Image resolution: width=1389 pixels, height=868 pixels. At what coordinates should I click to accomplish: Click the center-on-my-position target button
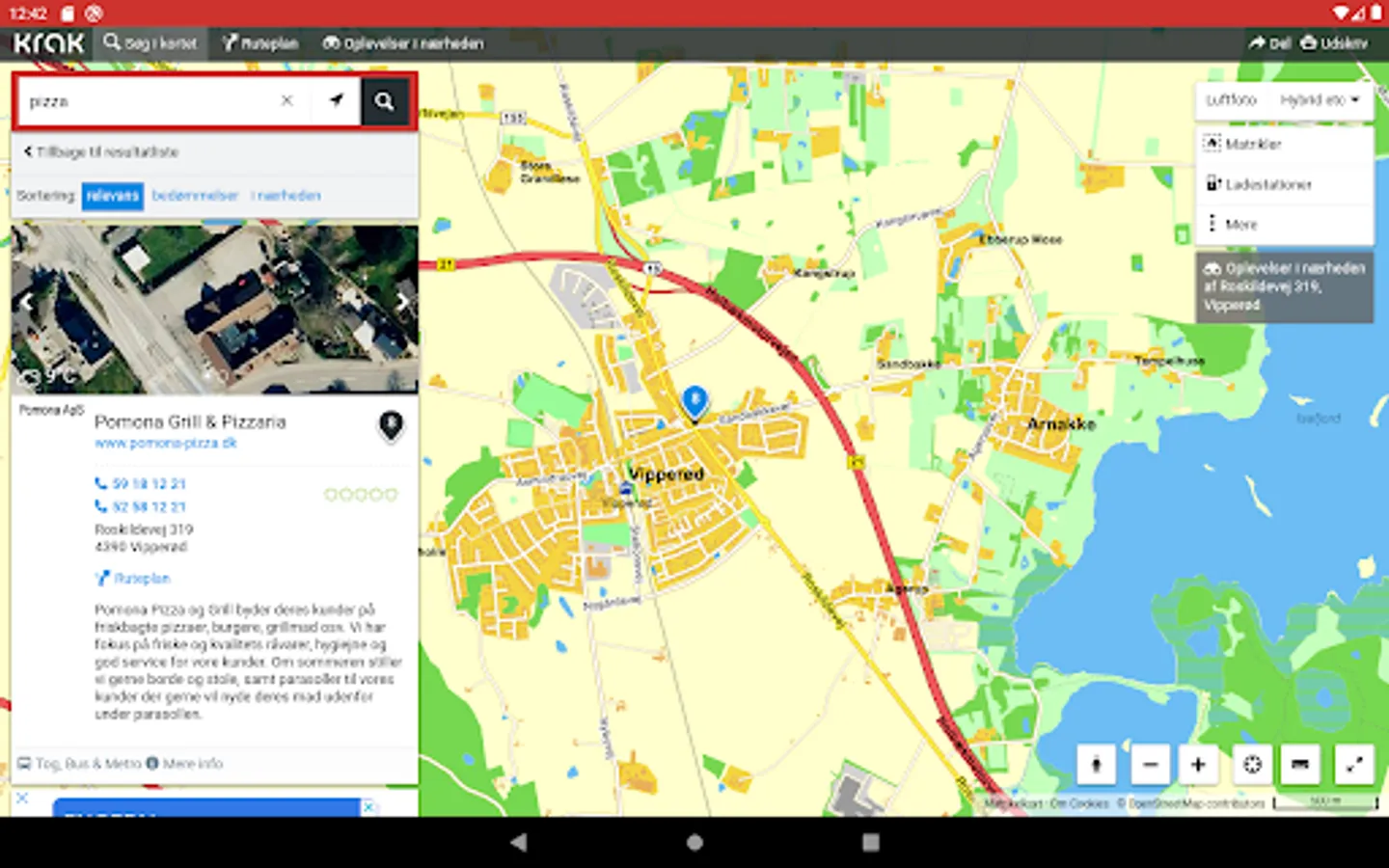click(1252, 765)
